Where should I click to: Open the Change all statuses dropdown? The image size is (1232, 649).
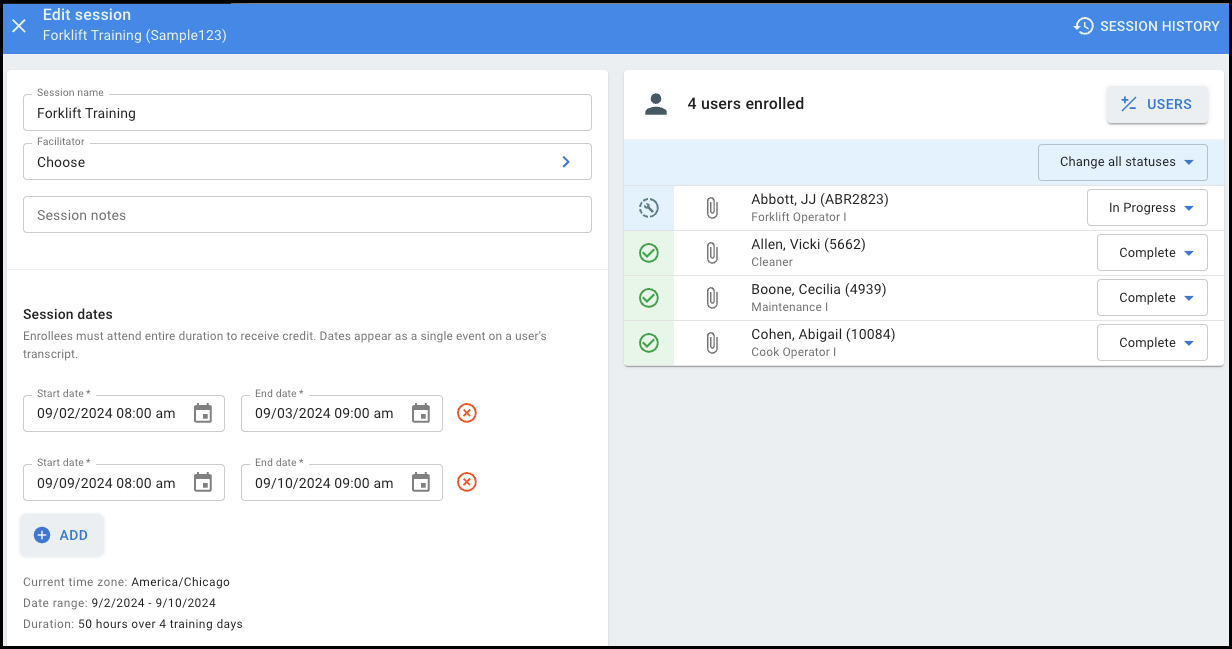click(1122, 162)
